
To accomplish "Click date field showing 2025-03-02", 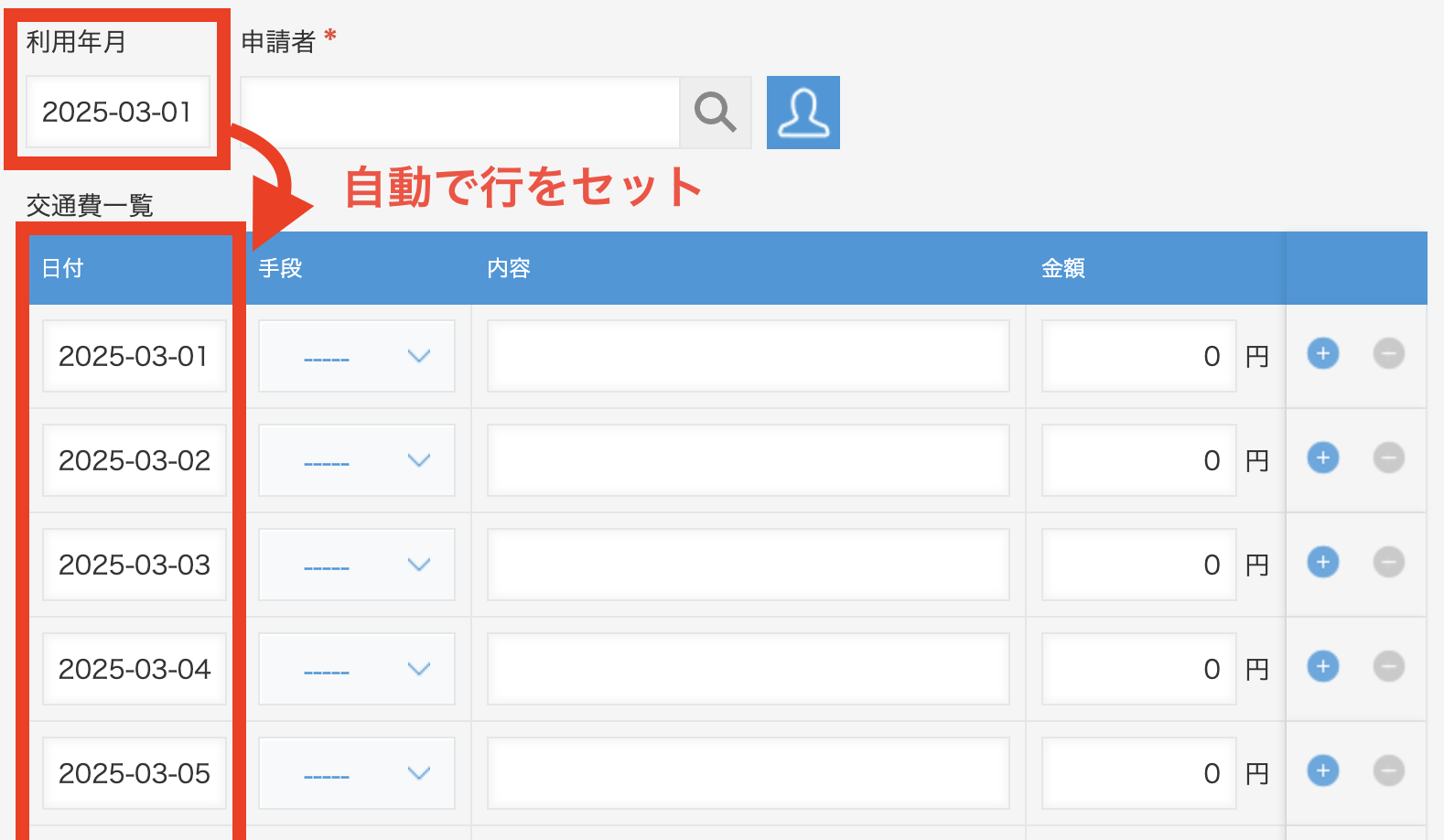I will (x=135, y=460).
